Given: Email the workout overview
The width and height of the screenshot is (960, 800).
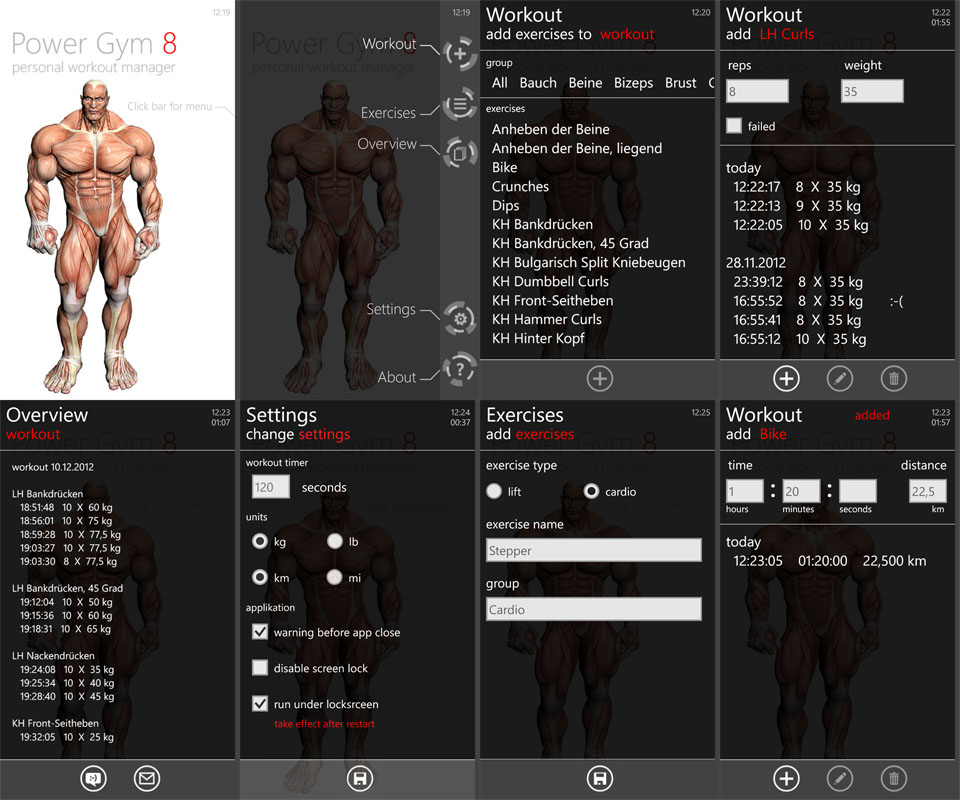Looking at the screenshot, I should (146, 779).
